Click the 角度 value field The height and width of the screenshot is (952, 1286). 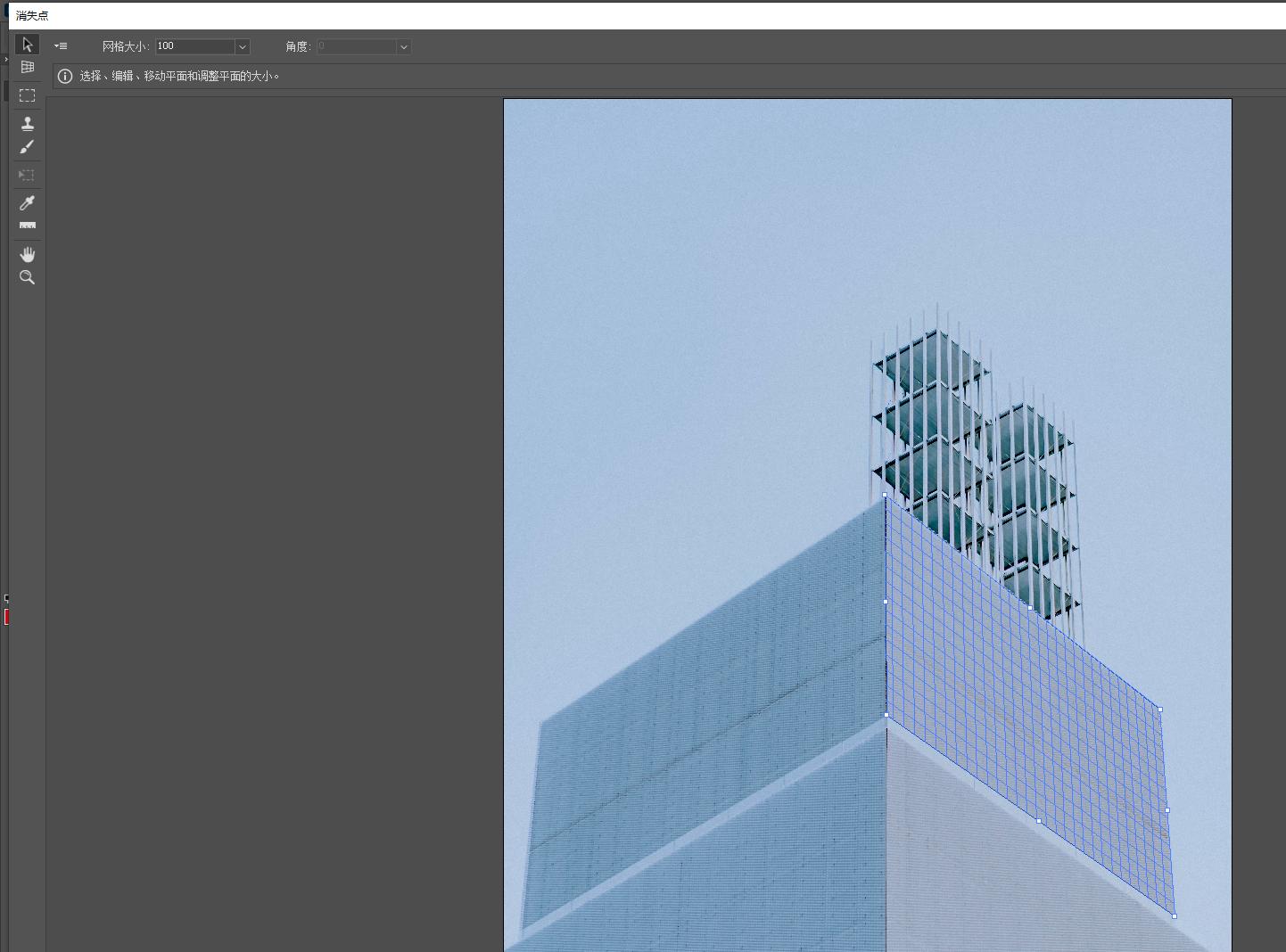point(356,46)
